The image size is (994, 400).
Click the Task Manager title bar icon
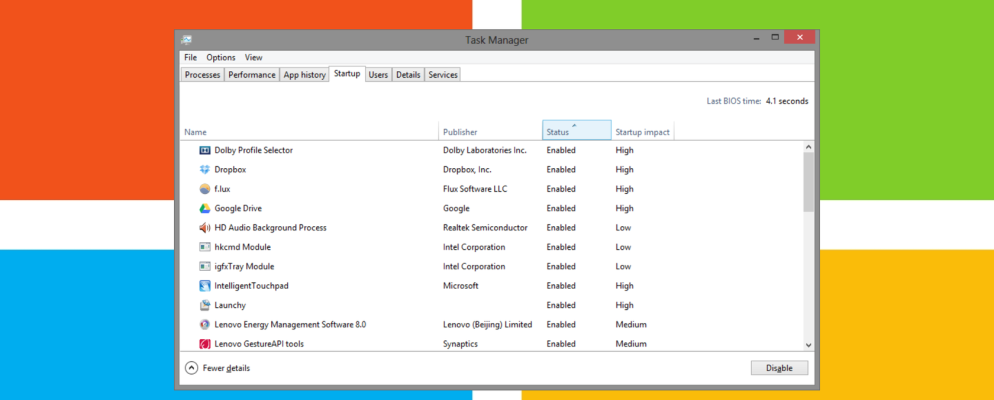coord(186,39)
